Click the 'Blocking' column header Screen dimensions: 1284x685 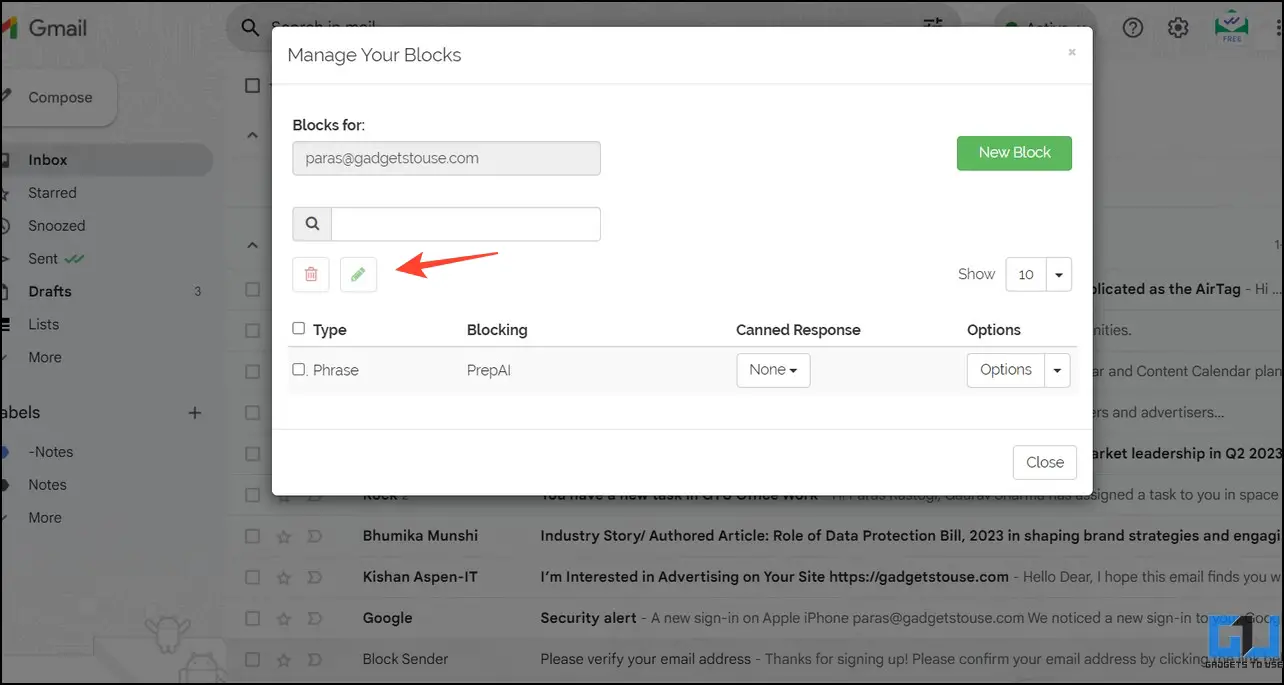coord(497,330)
